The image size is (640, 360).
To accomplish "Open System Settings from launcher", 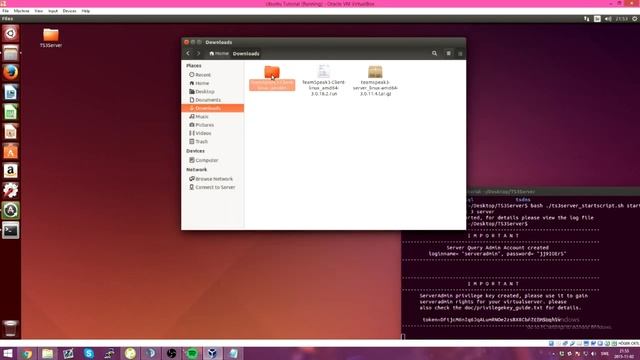I will (x=11, y=191).
